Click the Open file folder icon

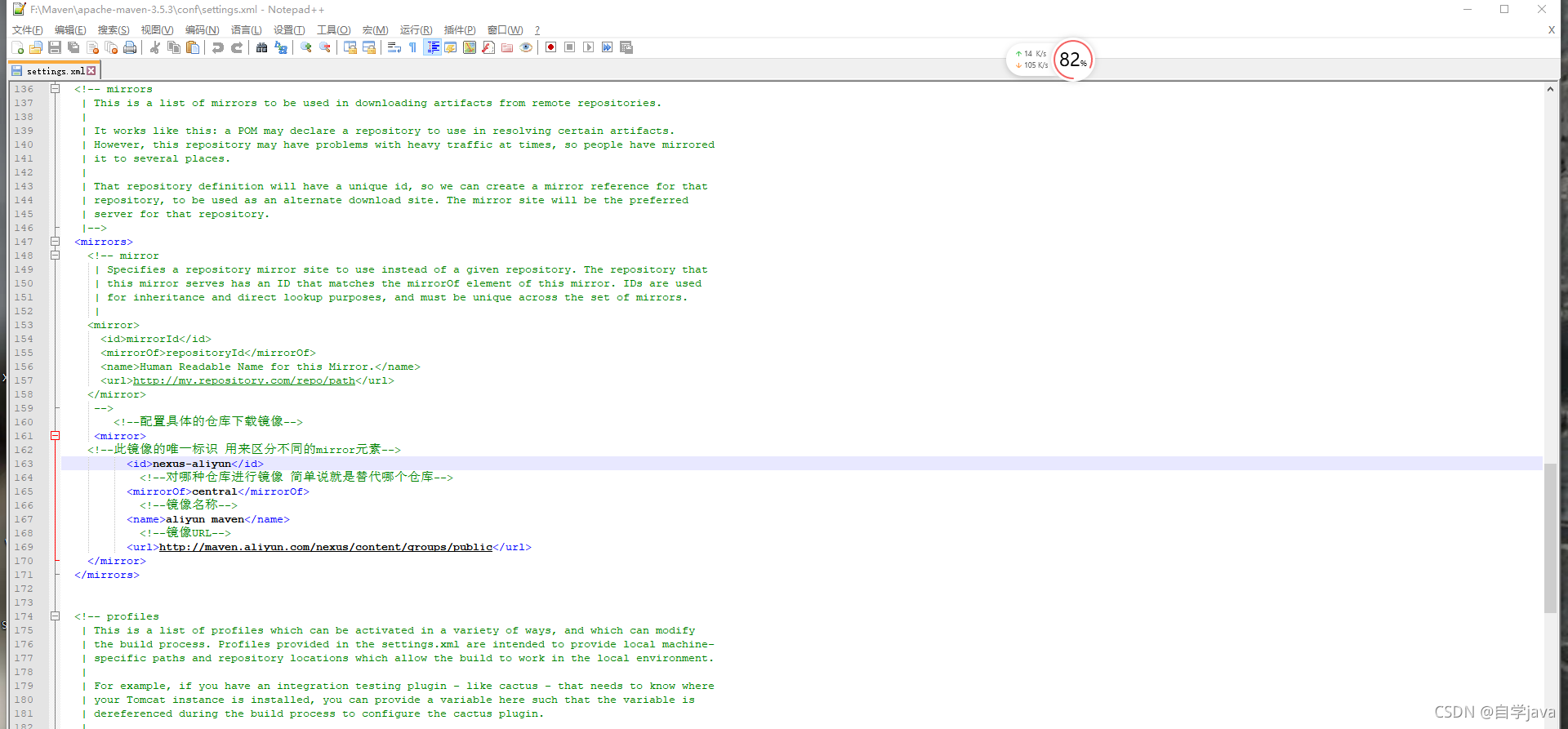point(36,47)
